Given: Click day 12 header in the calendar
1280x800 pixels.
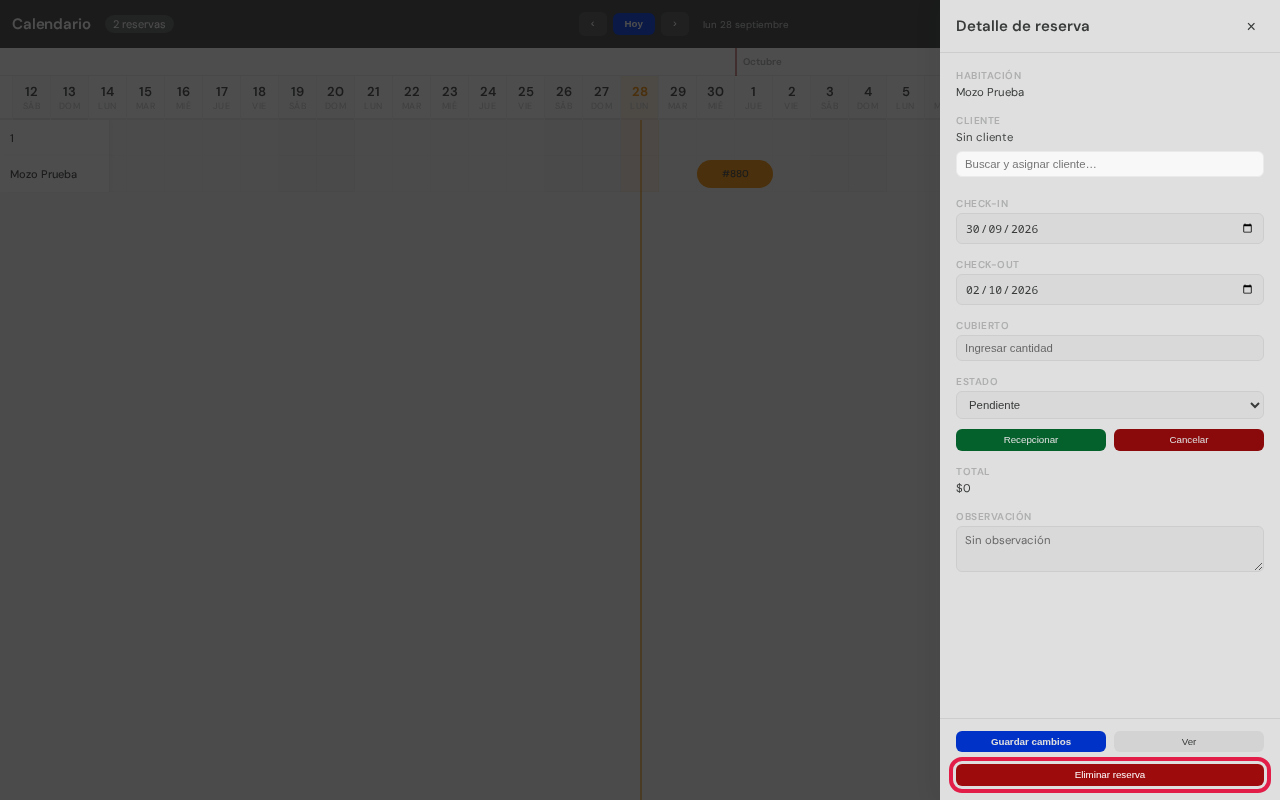Looking at the screenshot, I should point(31,96).
